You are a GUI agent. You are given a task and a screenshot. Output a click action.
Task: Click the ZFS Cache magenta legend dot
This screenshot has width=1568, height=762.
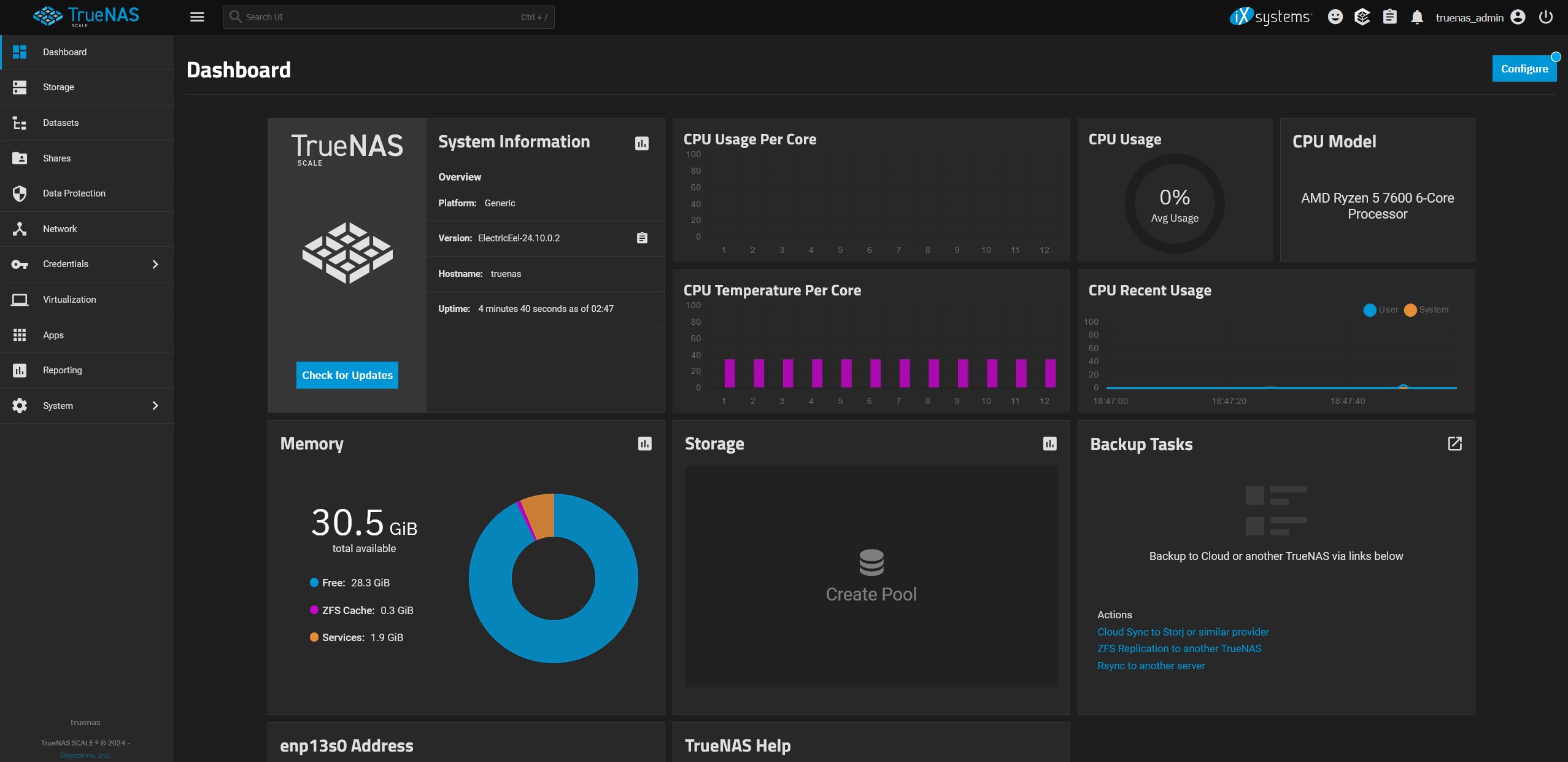314,610
